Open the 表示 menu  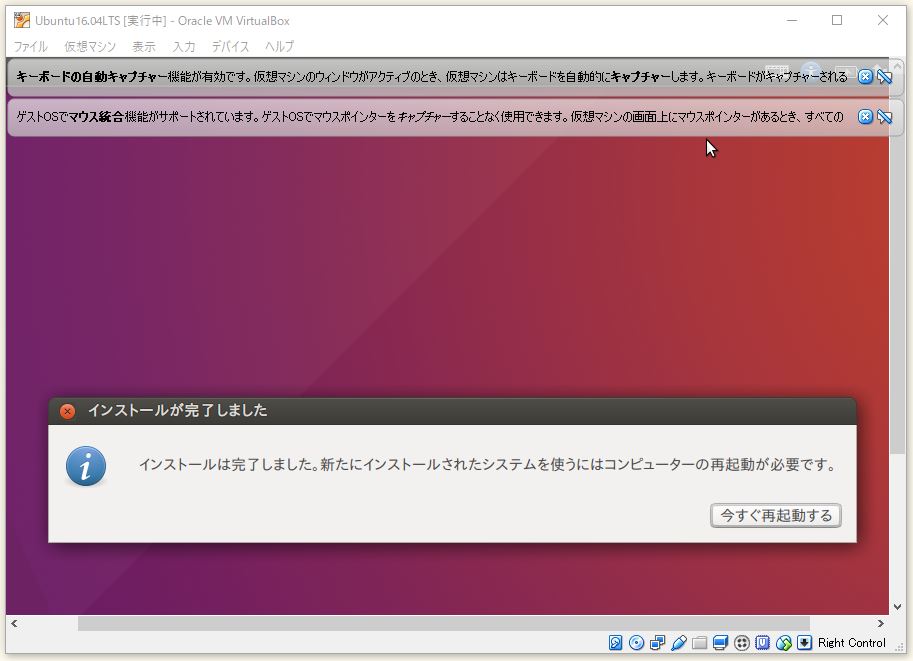144,47
